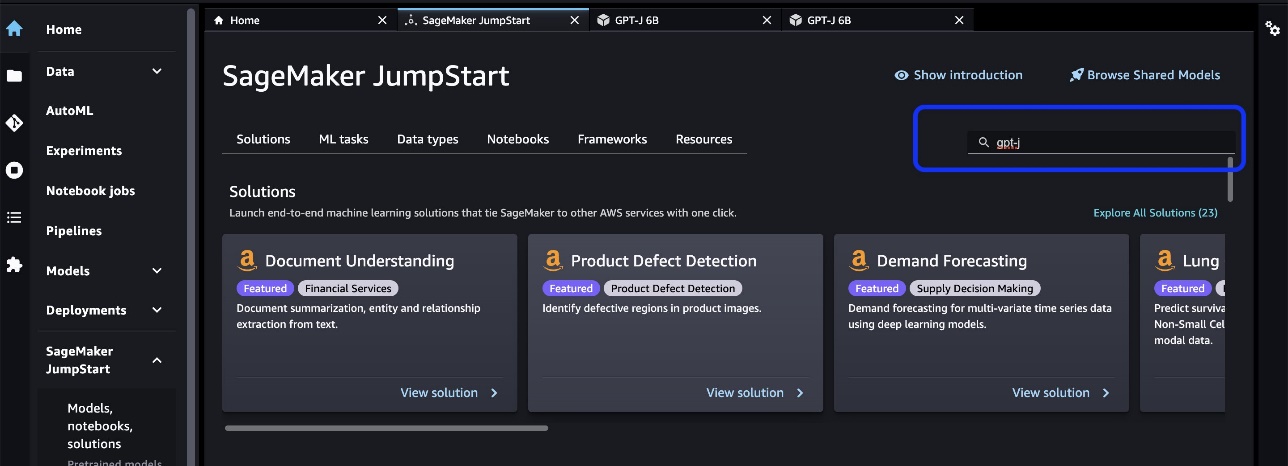The image size is (1288, 466).
Task: Close the first GPT-J 6B tab
Action: 767,20
